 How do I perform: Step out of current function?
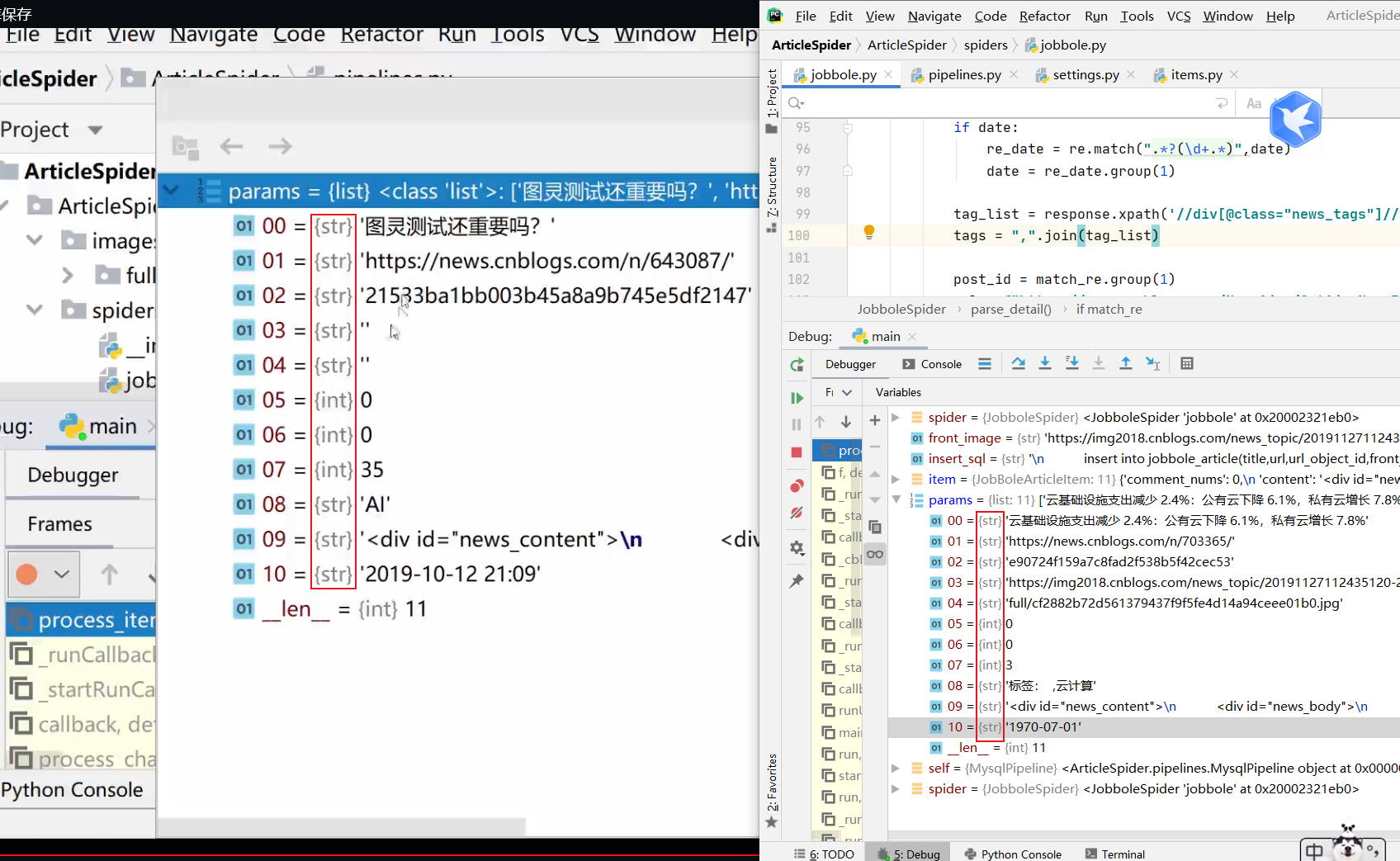tap(1126, 364)
